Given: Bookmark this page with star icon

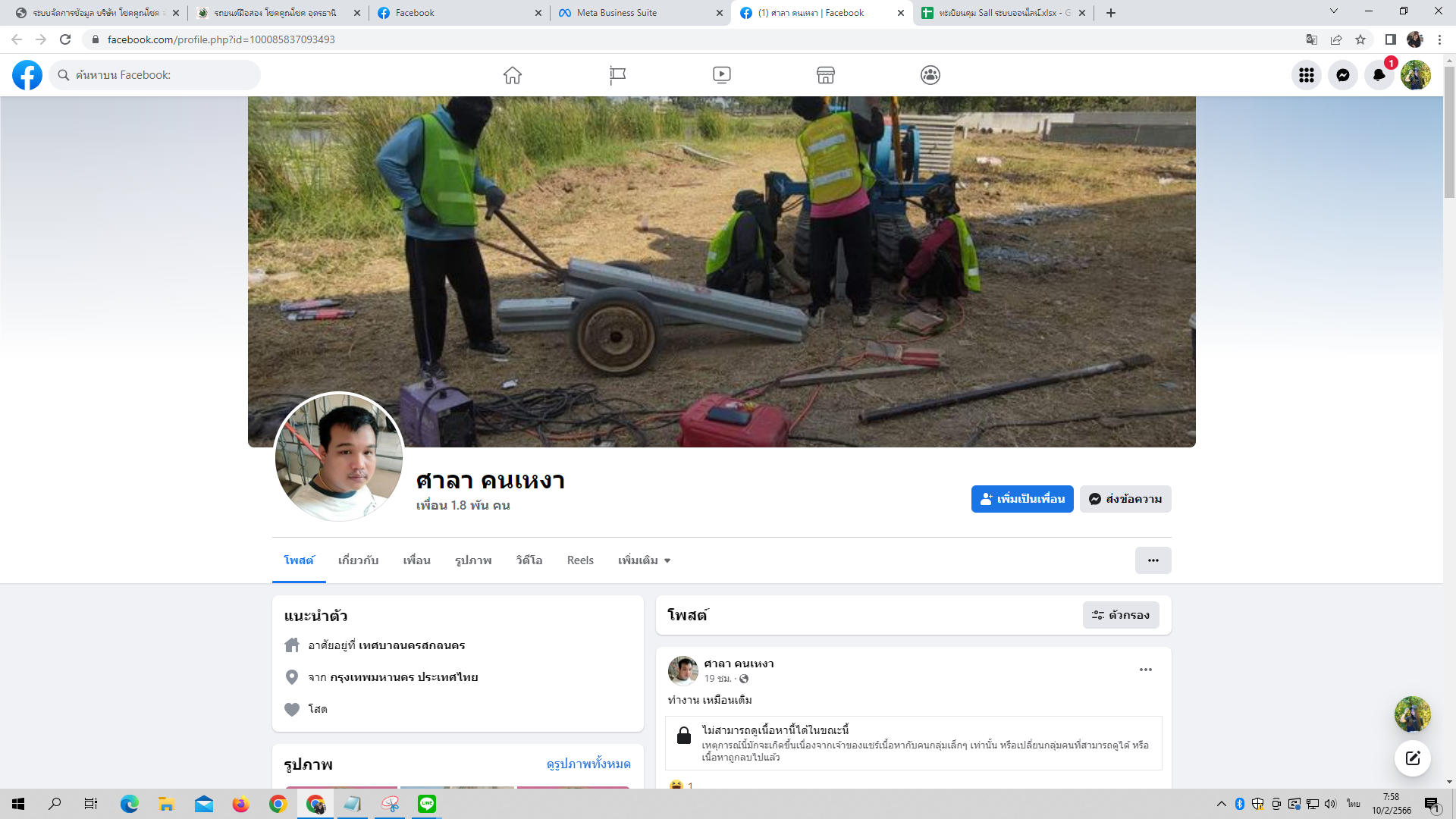Looking at the screenshot, I should pyautogui.click(x=1360, y=39).
